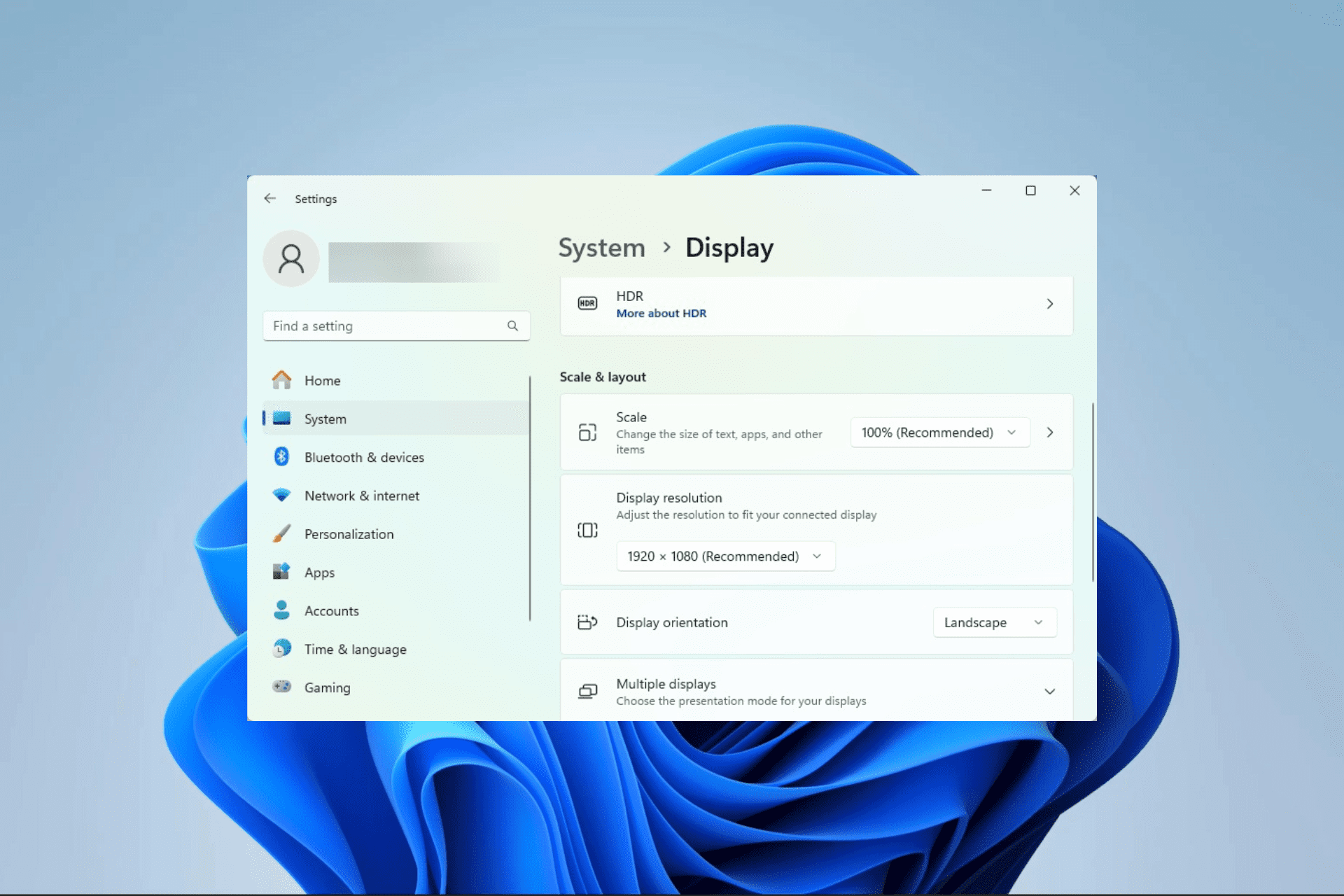
Task: Open the Display resolution dropdown
Action: tap(722, 556)
